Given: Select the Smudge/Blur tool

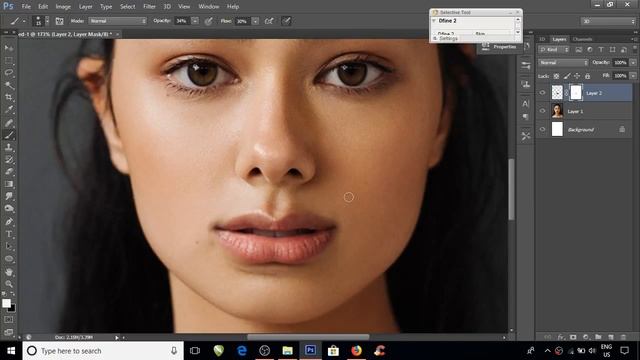Looking at the screenshot, I should click(x=9, y=196).
